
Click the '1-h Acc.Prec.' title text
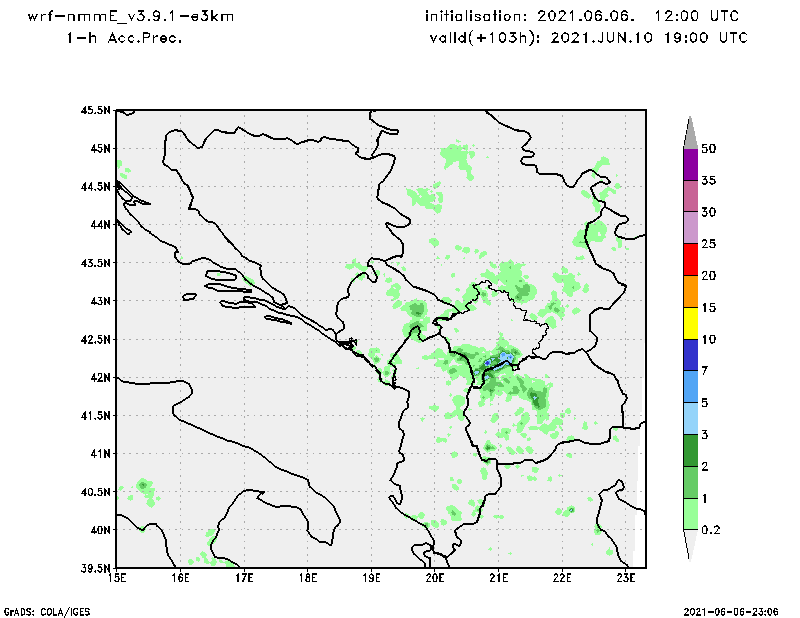(x=124, y=38)
